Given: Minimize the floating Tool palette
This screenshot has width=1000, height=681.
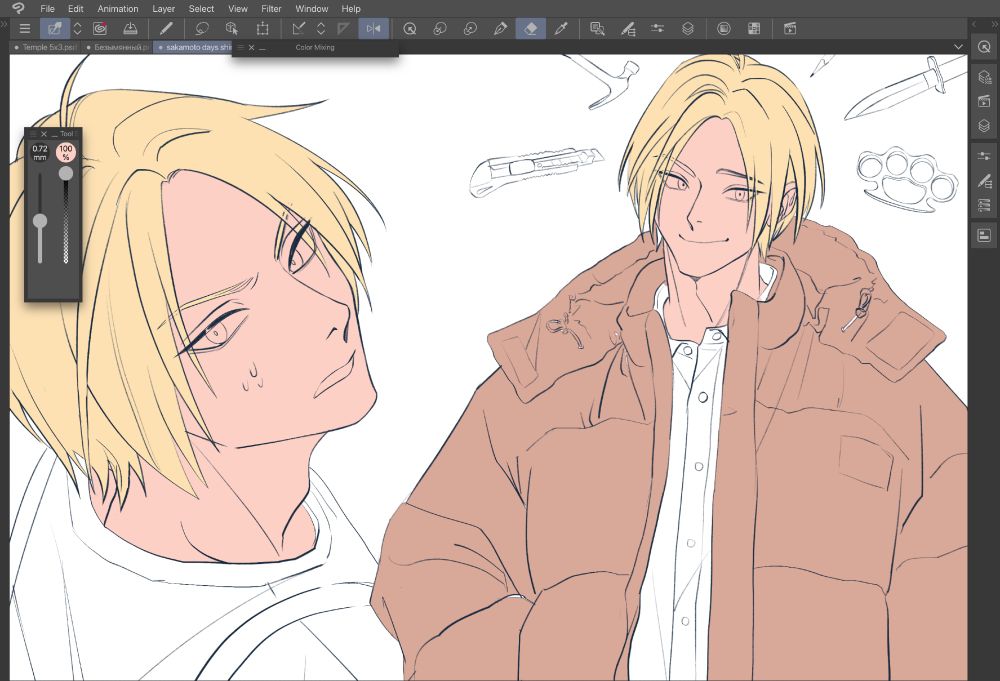Looking at the screenshot, I should (x=54, y=135).
